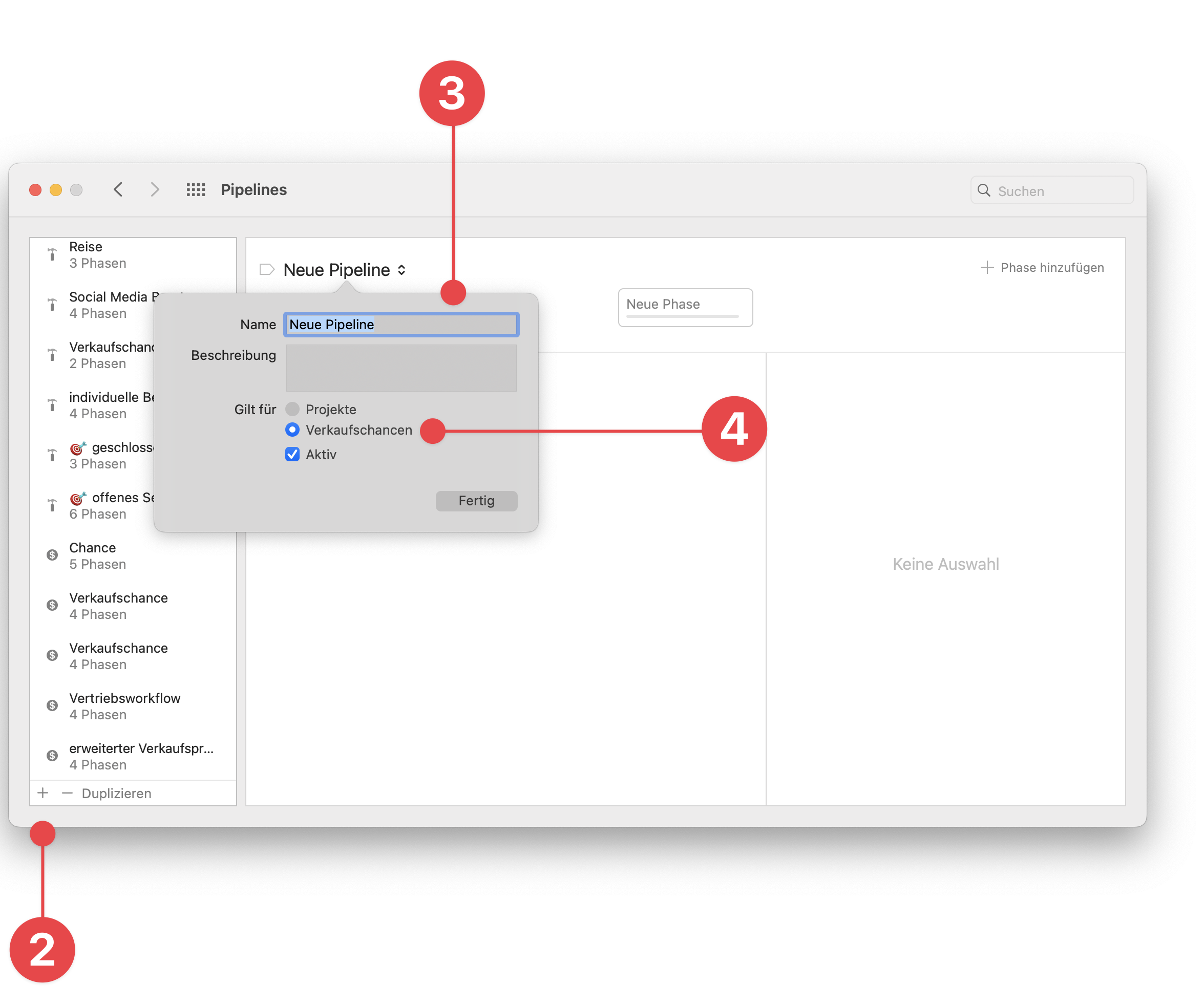Click the magnifier icon in the search field

(x=984, y=190)
